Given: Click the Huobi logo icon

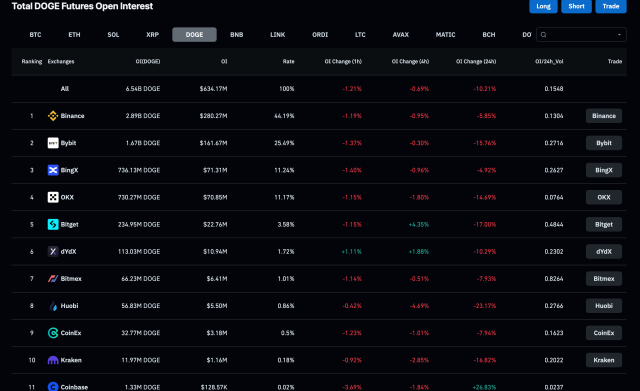Looking at the screenshot, I should point(53,306).
